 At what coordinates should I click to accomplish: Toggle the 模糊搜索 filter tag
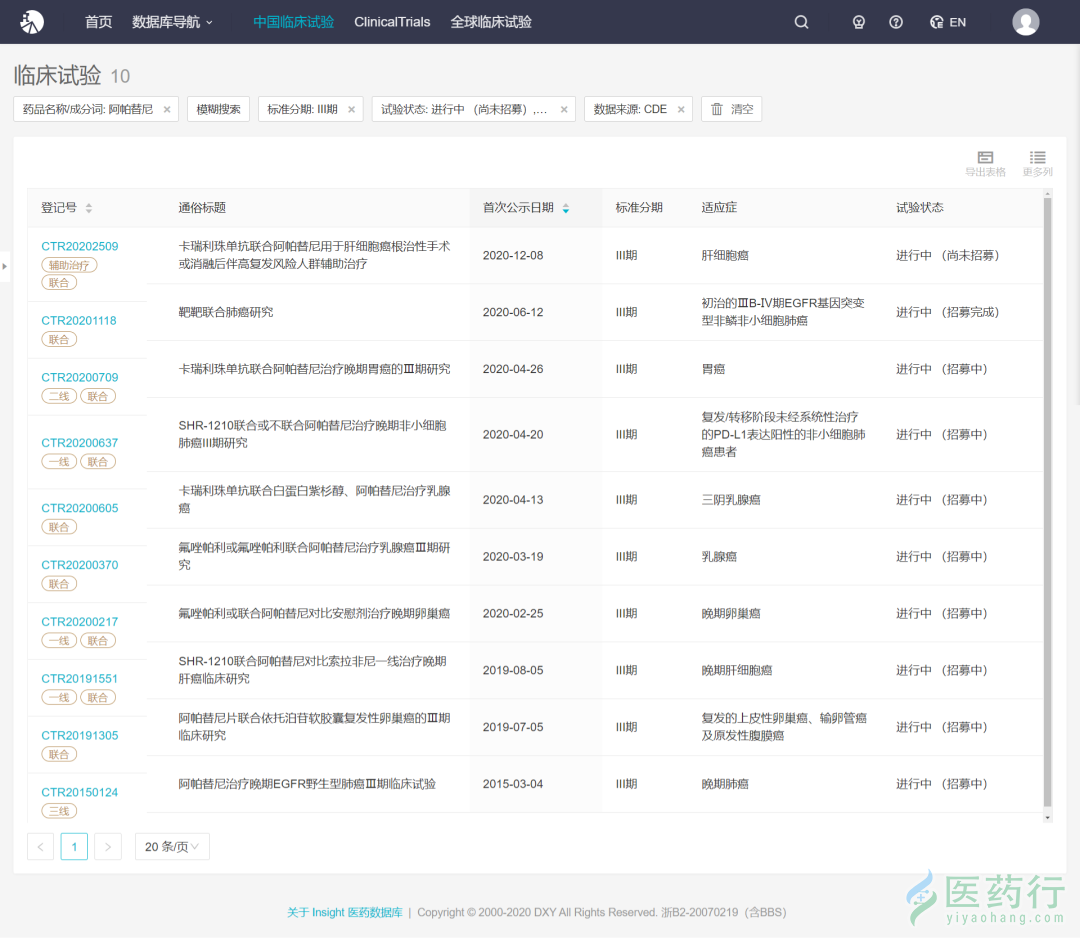pos(218,110)
